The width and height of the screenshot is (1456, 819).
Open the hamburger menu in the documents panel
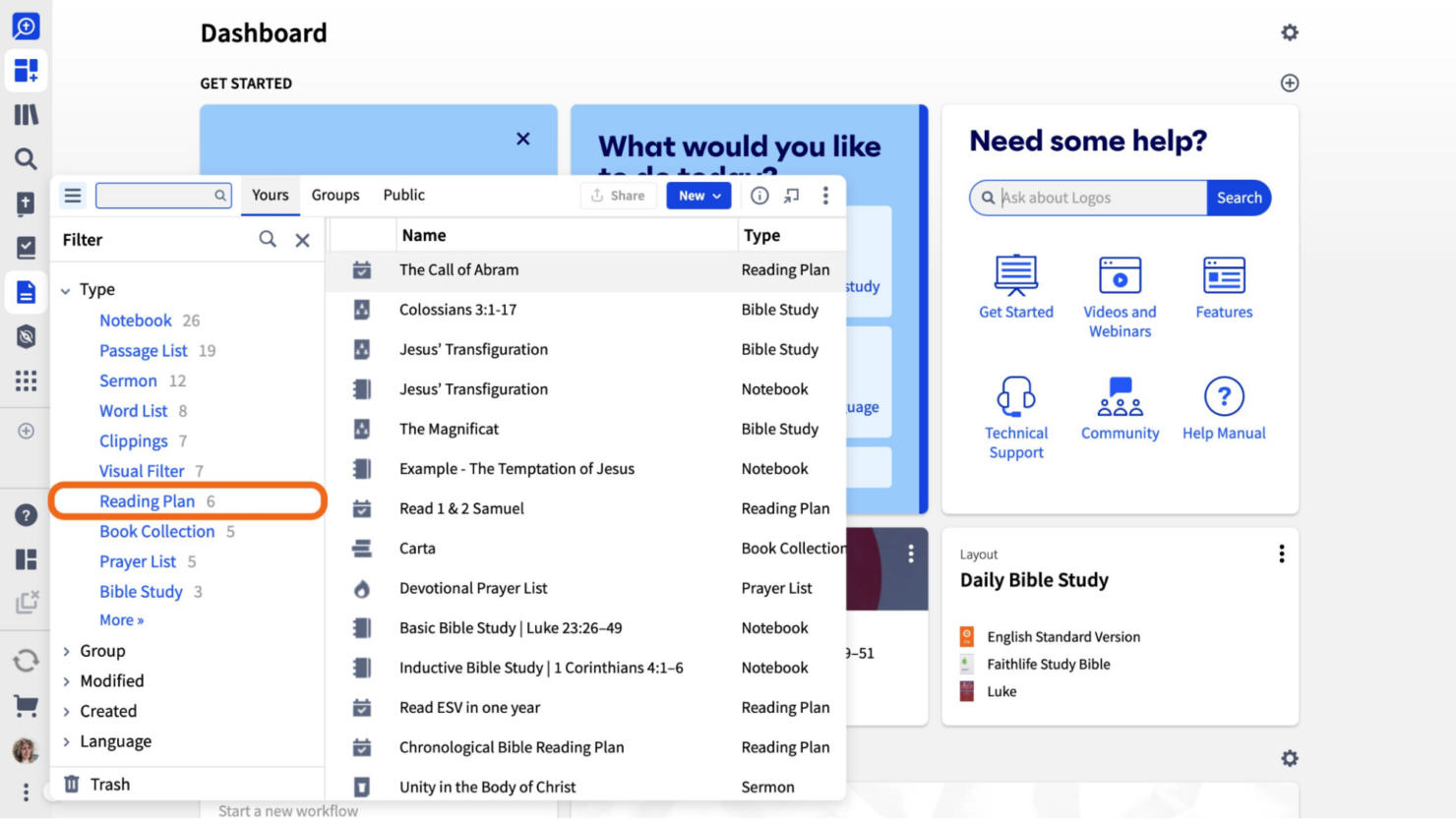point(72,195)
